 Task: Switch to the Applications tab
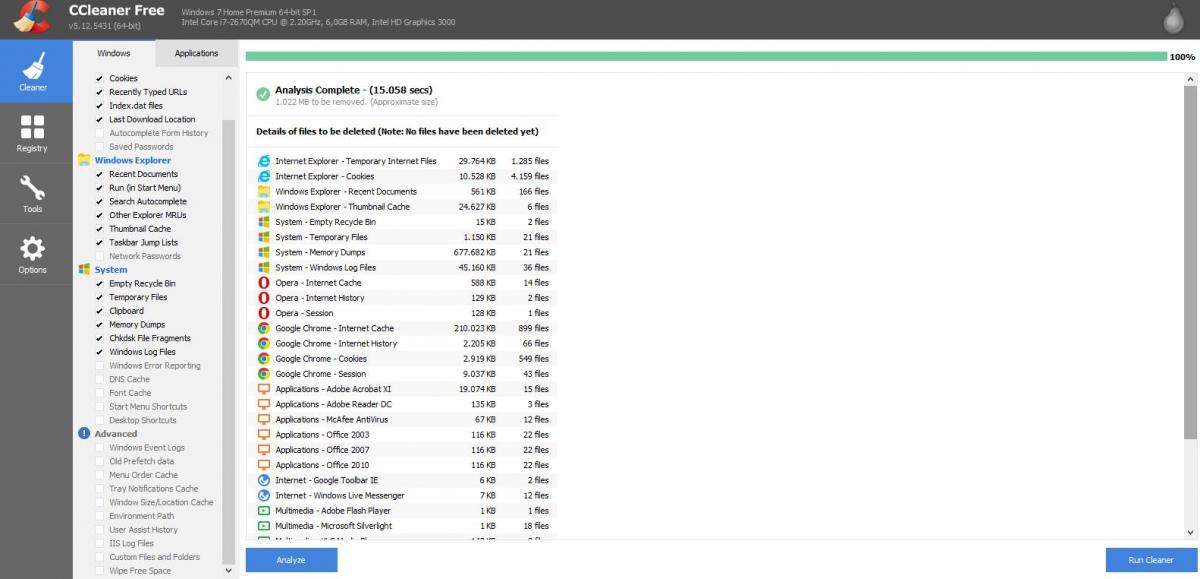click(196, 53)
